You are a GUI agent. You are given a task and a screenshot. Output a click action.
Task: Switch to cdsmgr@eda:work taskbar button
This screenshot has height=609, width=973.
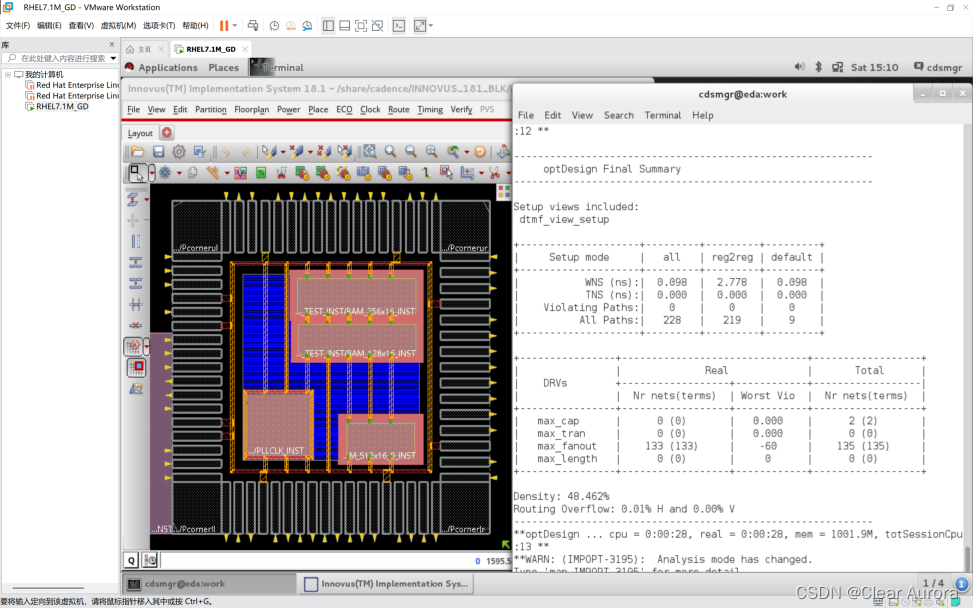(210, 584)
